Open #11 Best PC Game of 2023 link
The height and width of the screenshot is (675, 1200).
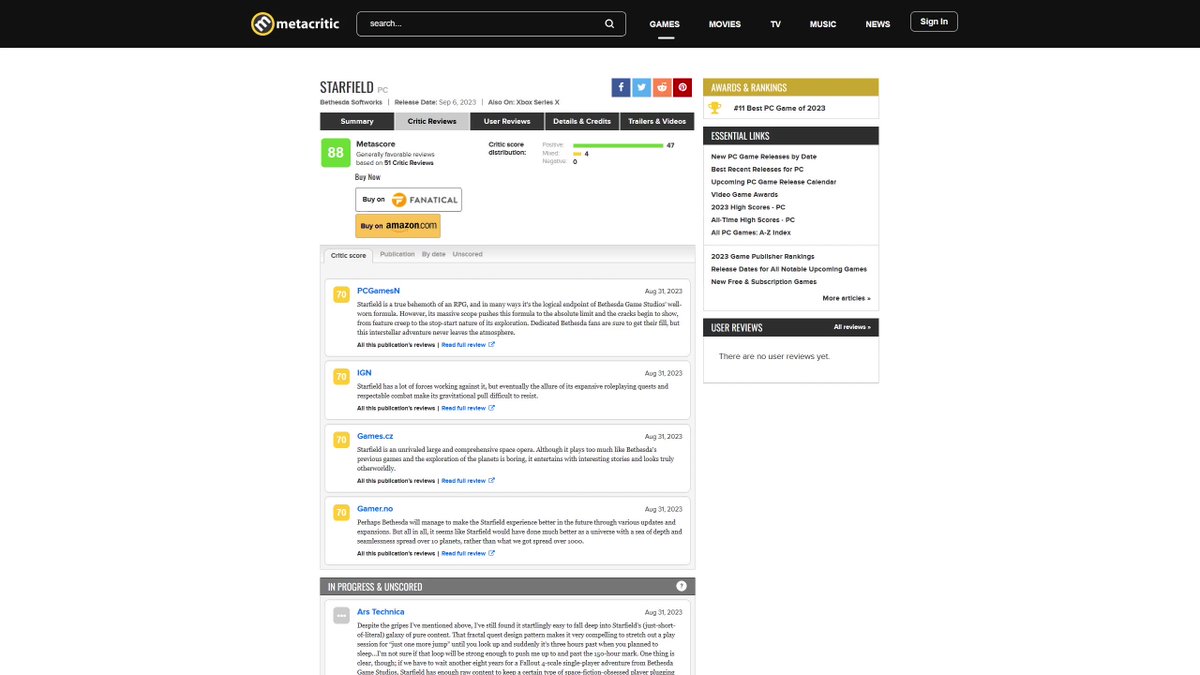click(x=779, y=108)
